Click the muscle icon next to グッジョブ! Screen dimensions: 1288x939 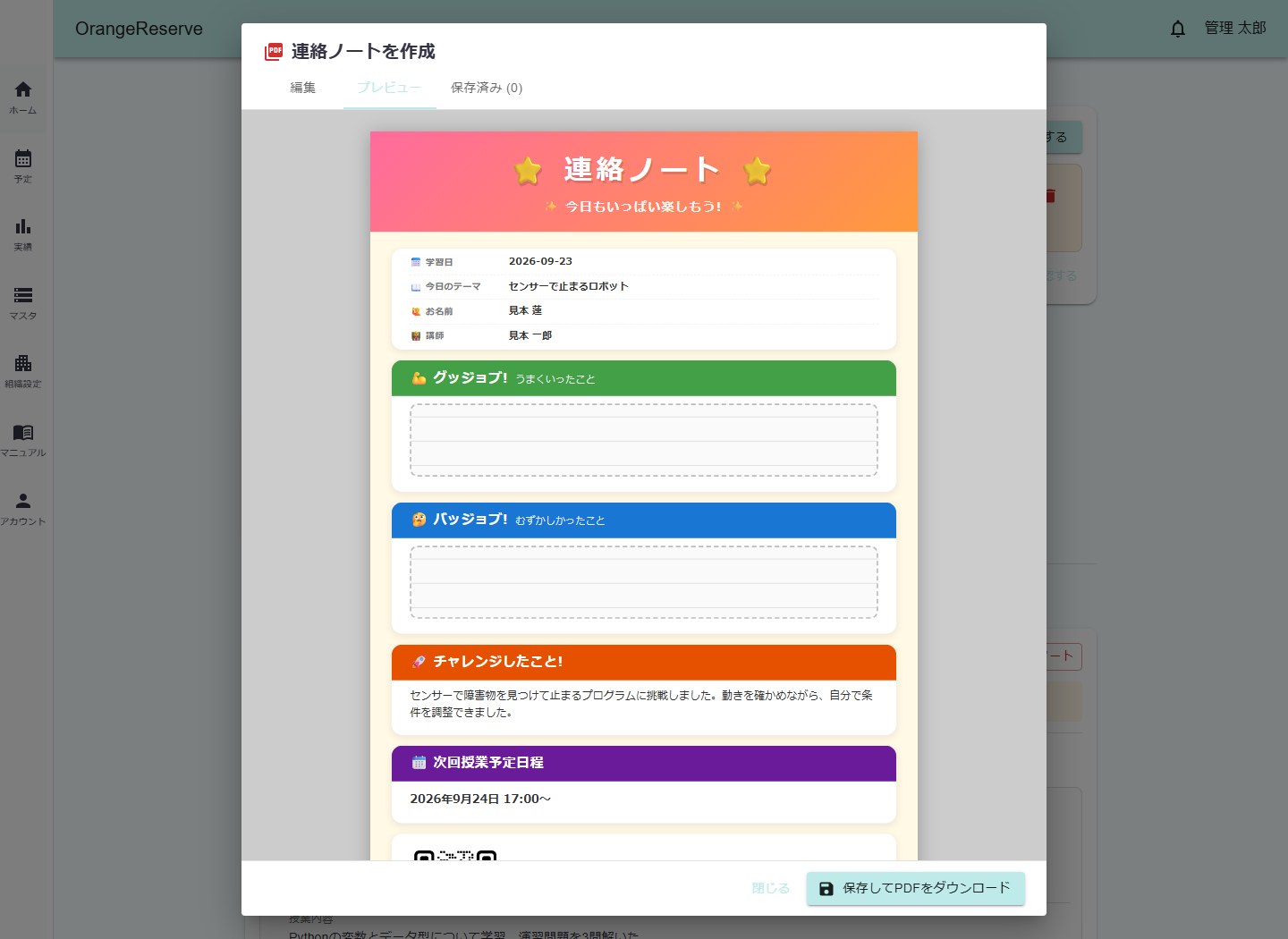click(419, 378)
